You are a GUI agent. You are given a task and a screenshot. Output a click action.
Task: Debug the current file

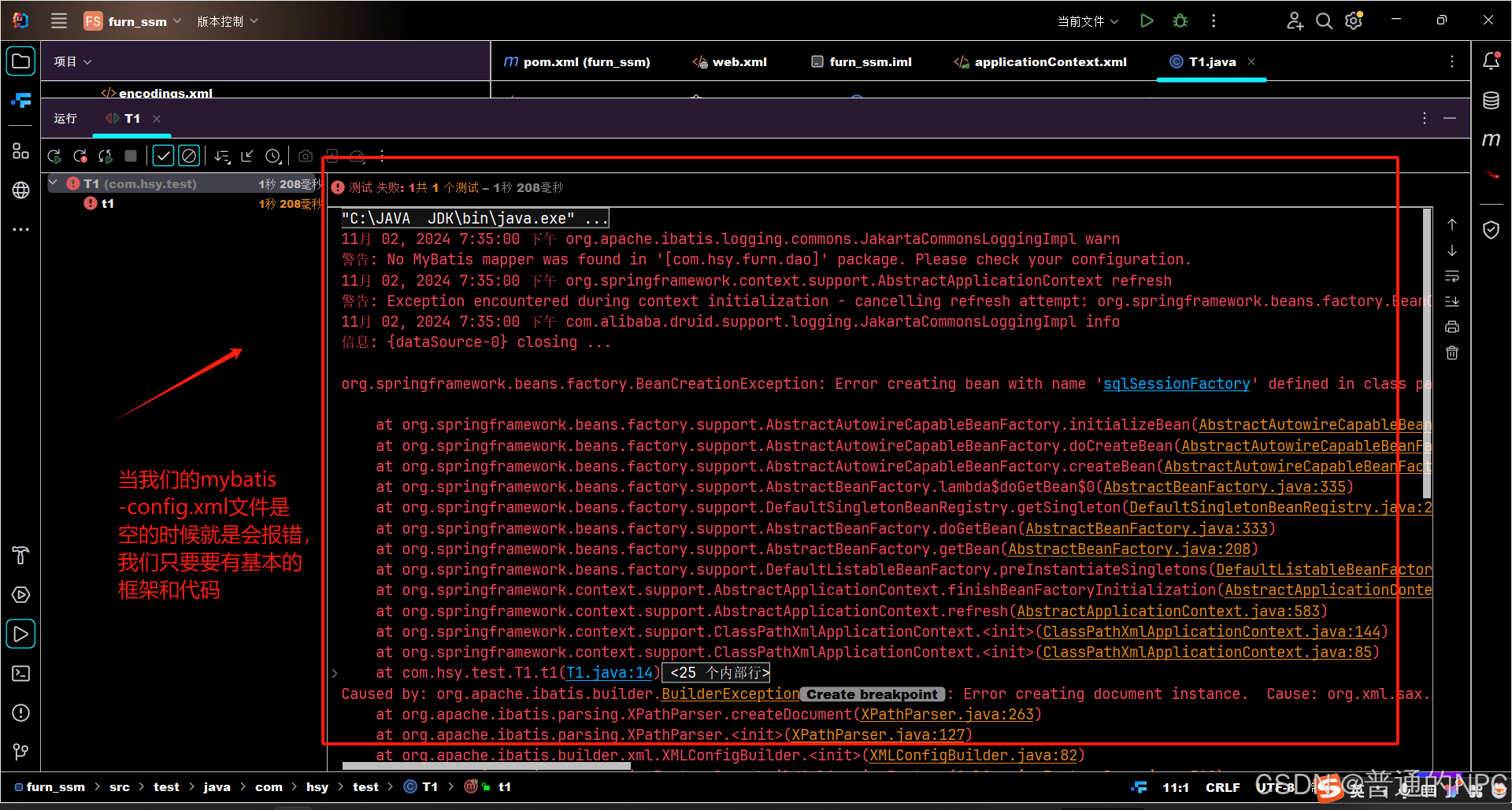(x=1180, y=21)
